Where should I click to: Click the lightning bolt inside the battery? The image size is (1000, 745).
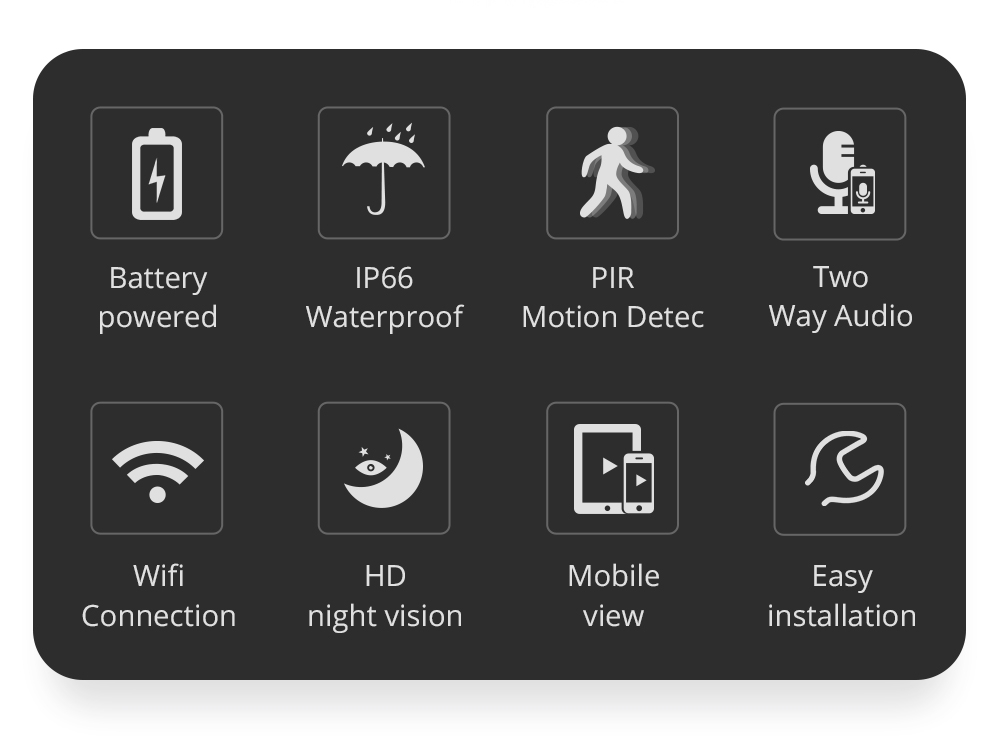pos(157,179)
